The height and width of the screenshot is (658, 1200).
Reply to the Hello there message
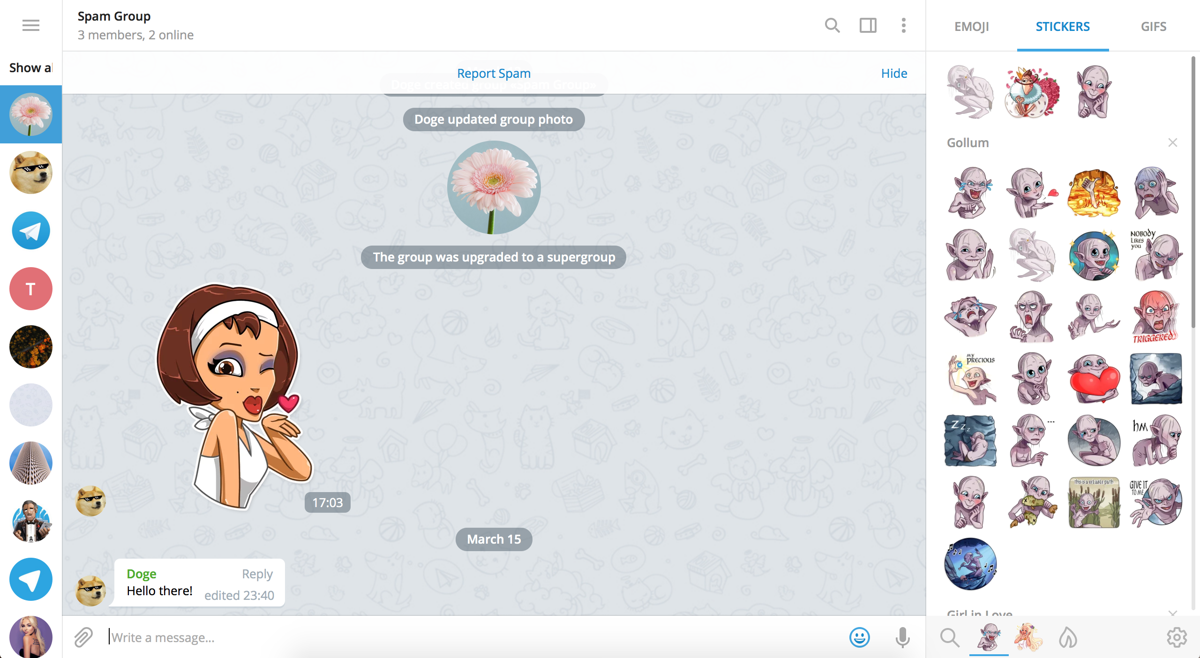tap(257, 574)
